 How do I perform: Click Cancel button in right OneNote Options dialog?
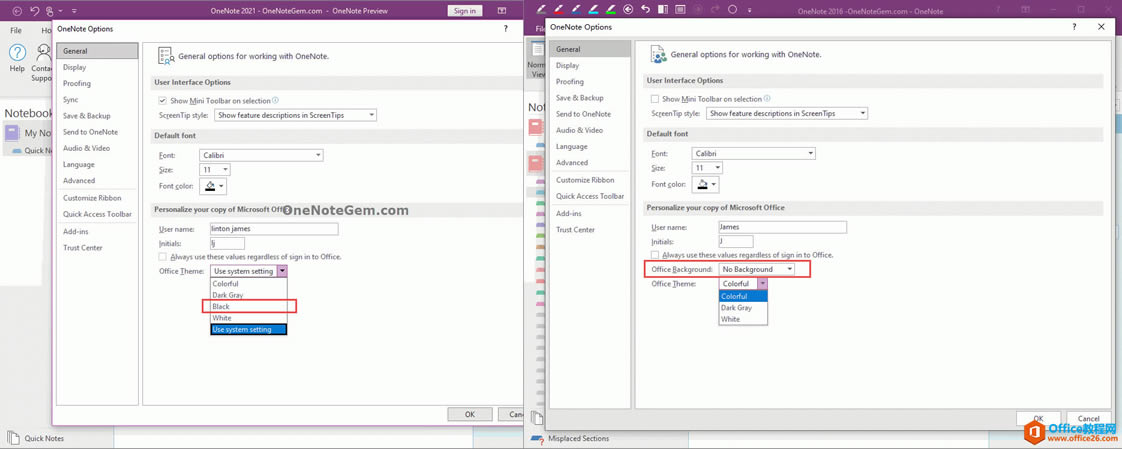(x=1089, y=418)
